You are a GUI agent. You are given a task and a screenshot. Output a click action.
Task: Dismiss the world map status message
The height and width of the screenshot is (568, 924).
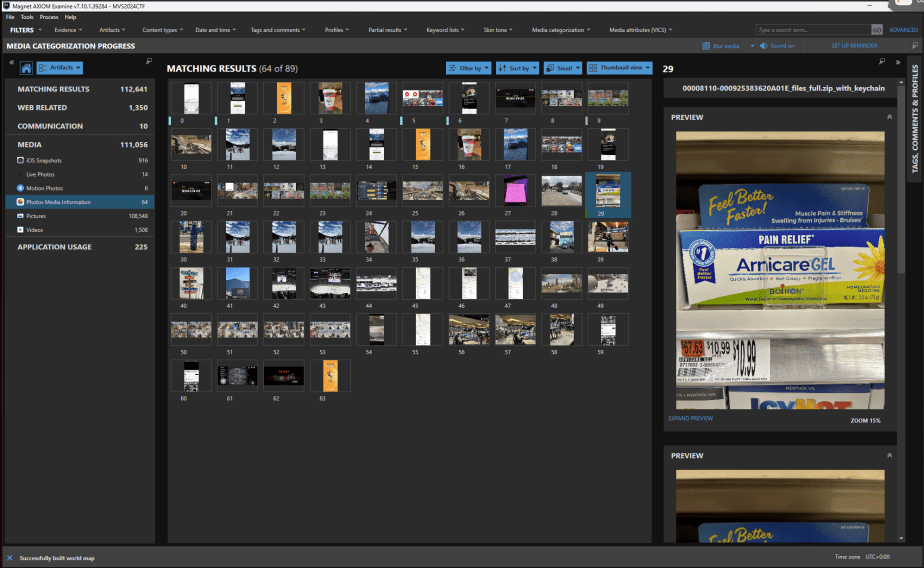(x=9, y=557)
